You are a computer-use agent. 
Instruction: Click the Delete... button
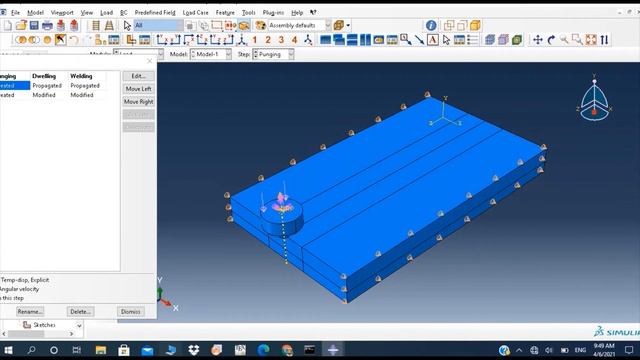coord(80,311)
